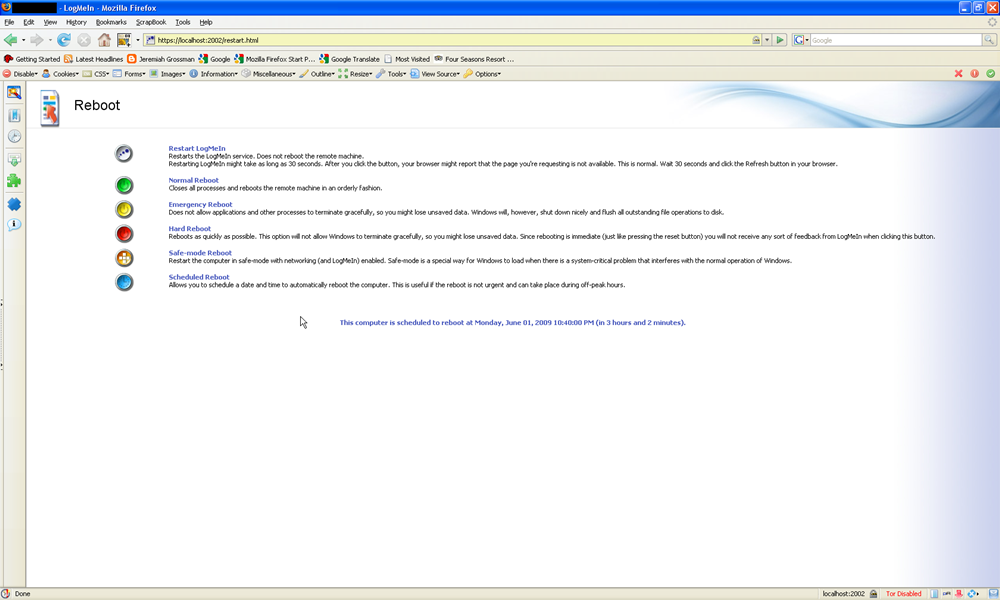This screenshot has width=1000, height=600.
Task: Click the green Go arrow in address bar
Action: [779, 40]
